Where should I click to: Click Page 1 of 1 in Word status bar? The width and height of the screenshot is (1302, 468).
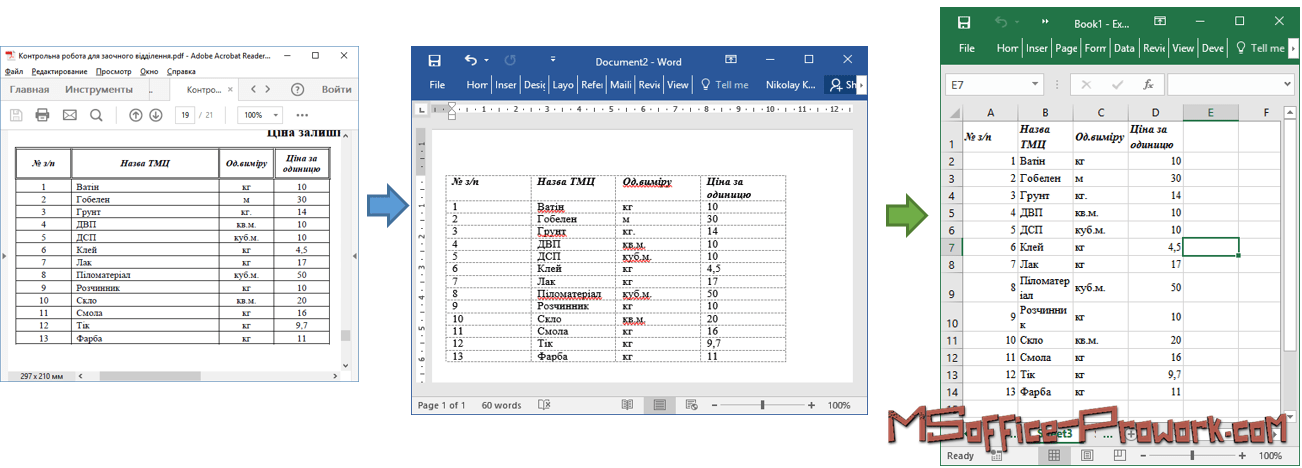click(441, 405)
